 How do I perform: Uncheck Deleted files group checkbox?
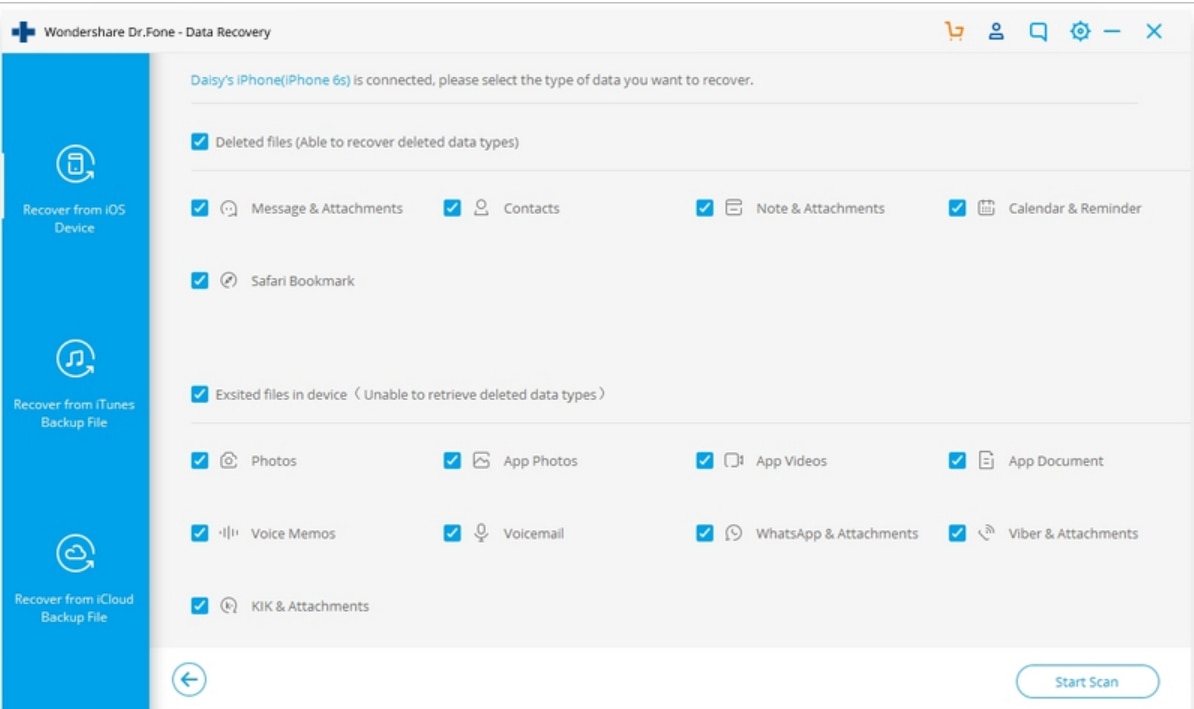pyautogui.click(x=200, y=142)
